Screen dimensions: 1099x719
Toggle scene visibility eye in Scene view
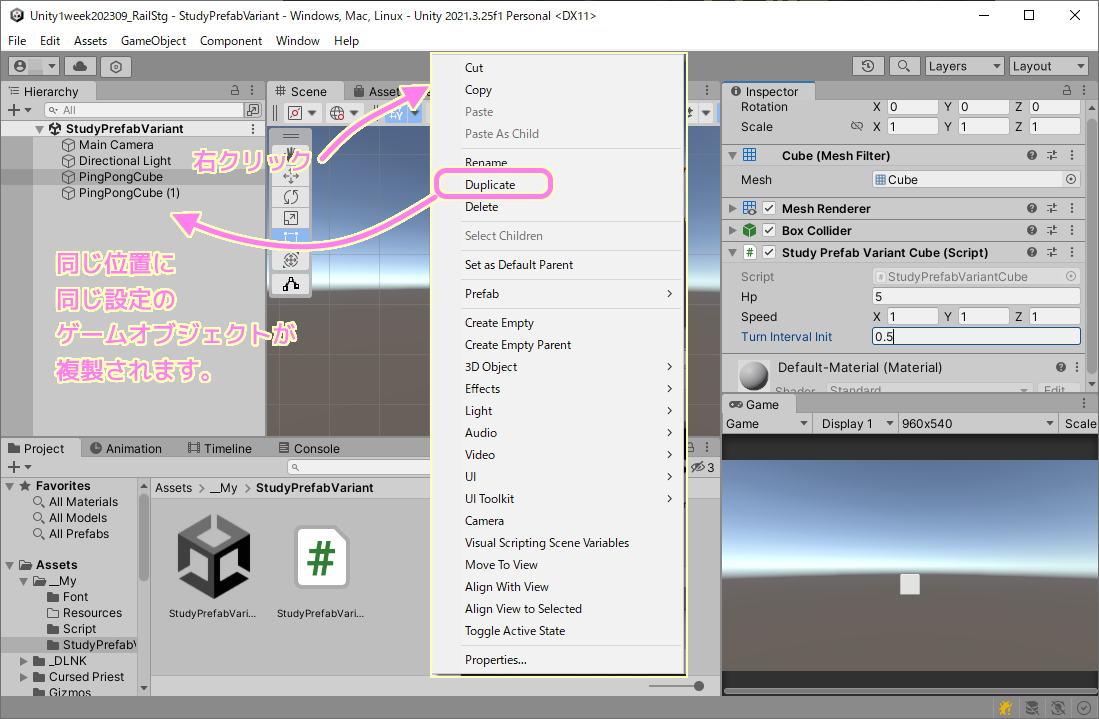tap(697, 466)
